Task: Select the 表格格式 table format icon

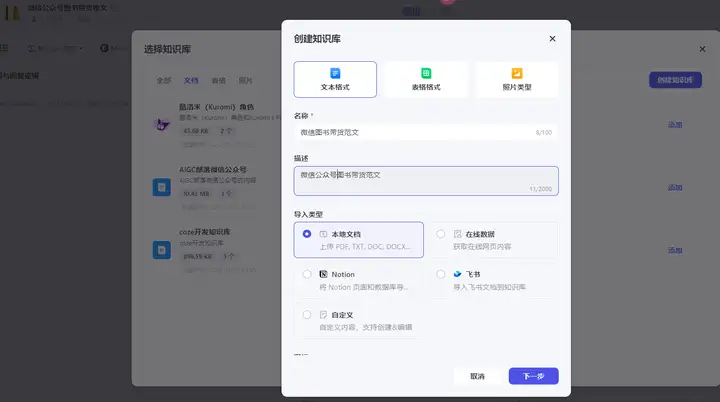Action: (426, 74)
